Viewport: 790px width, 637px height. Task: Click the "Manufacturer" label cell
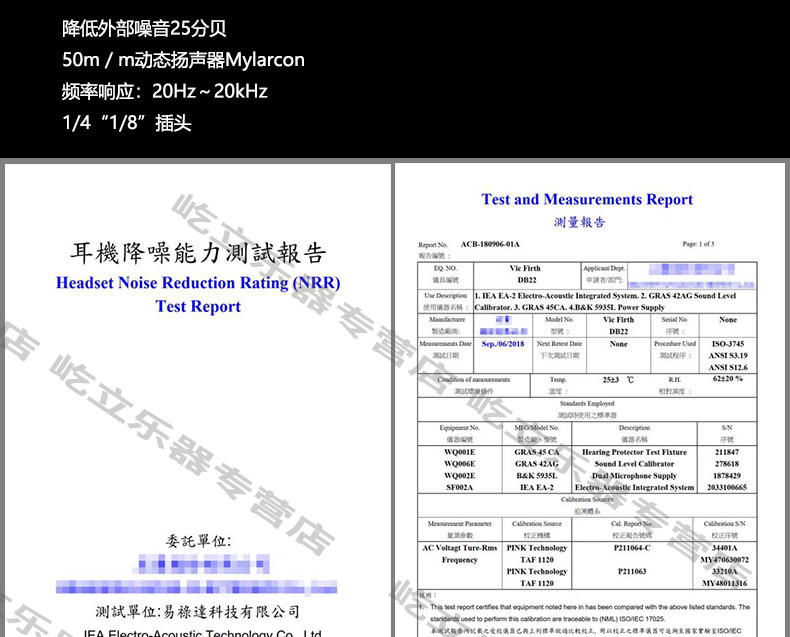pos(447,320)
